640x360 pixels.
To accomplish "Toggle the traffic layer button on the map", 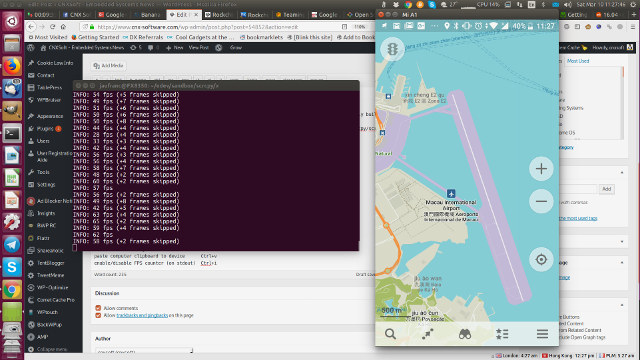I will (x=392, y=49).
